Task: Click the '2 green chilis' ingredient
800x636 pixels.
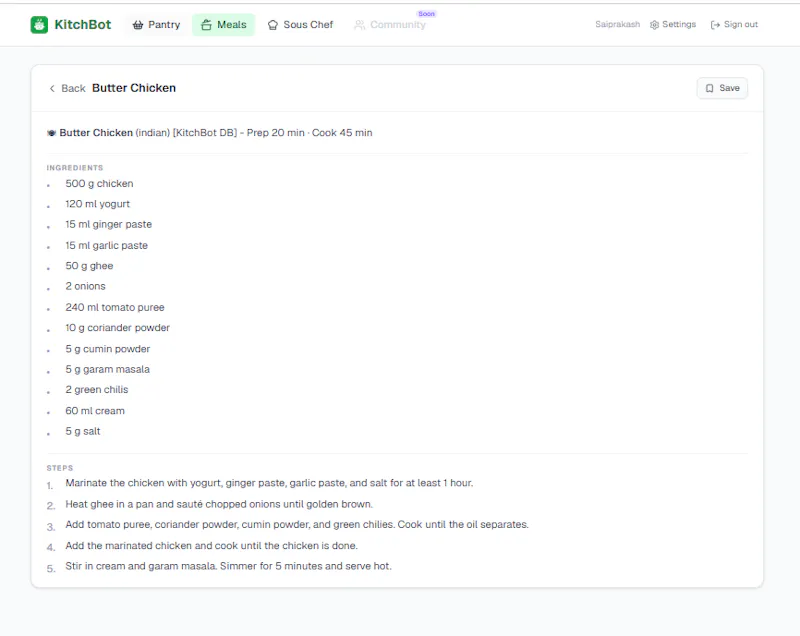Action: (x=97, y=390)
